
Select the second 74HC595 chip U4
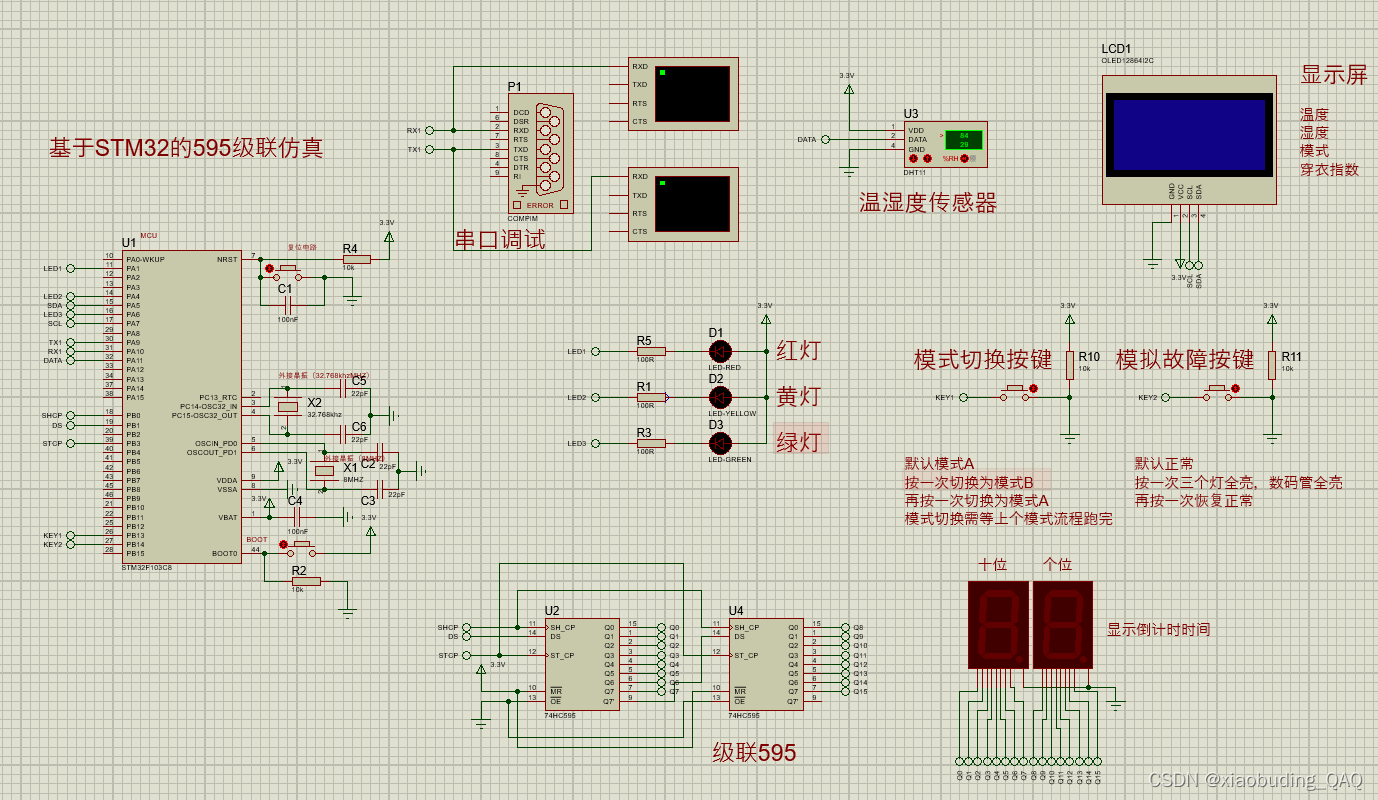click(x=764, y=663)
